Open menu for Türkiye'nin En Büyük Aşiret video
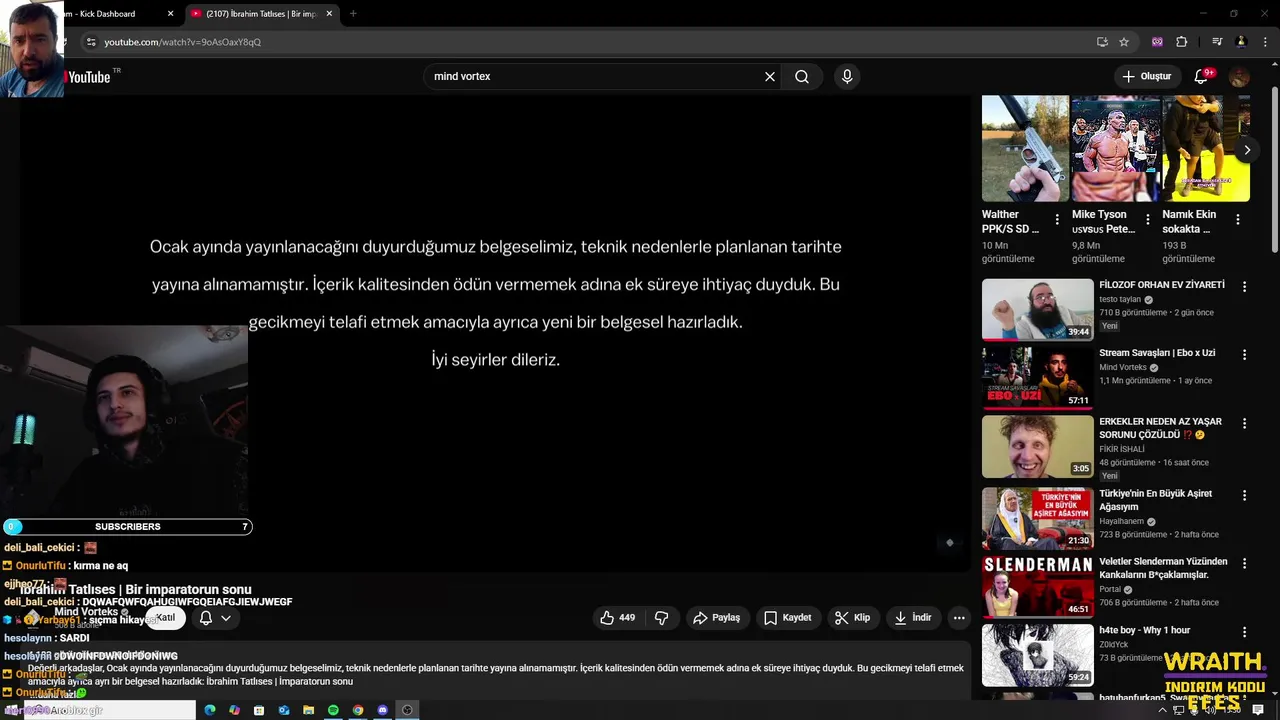The image size is (1280, 720). 1245,496
